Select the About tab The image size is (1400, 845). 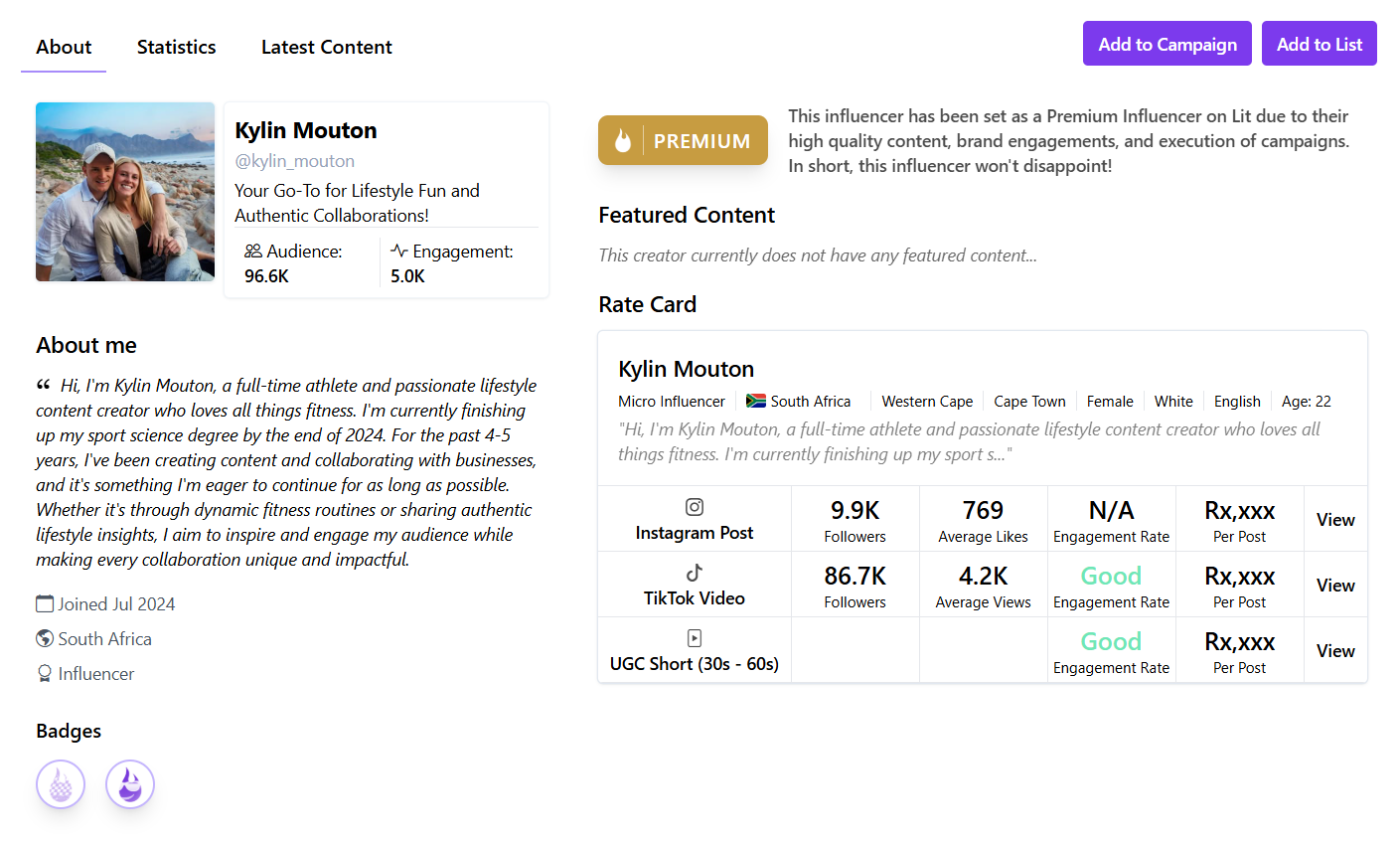64,47
